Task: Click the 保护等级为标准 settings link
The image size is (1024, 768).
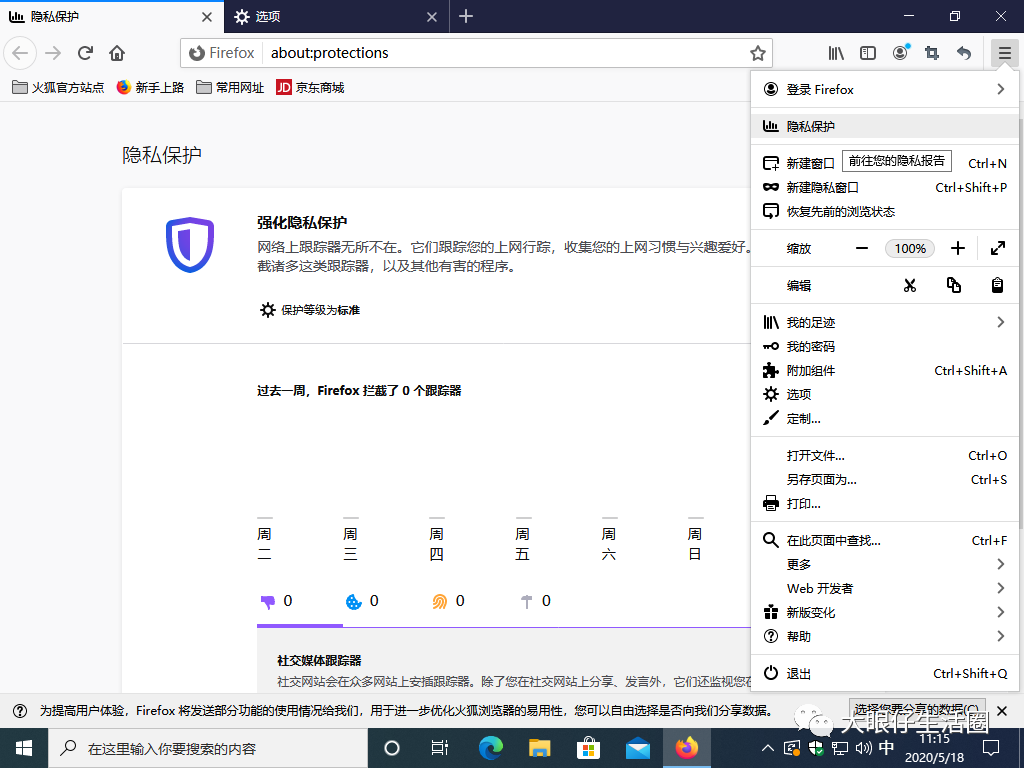Action: click(310, 310)
